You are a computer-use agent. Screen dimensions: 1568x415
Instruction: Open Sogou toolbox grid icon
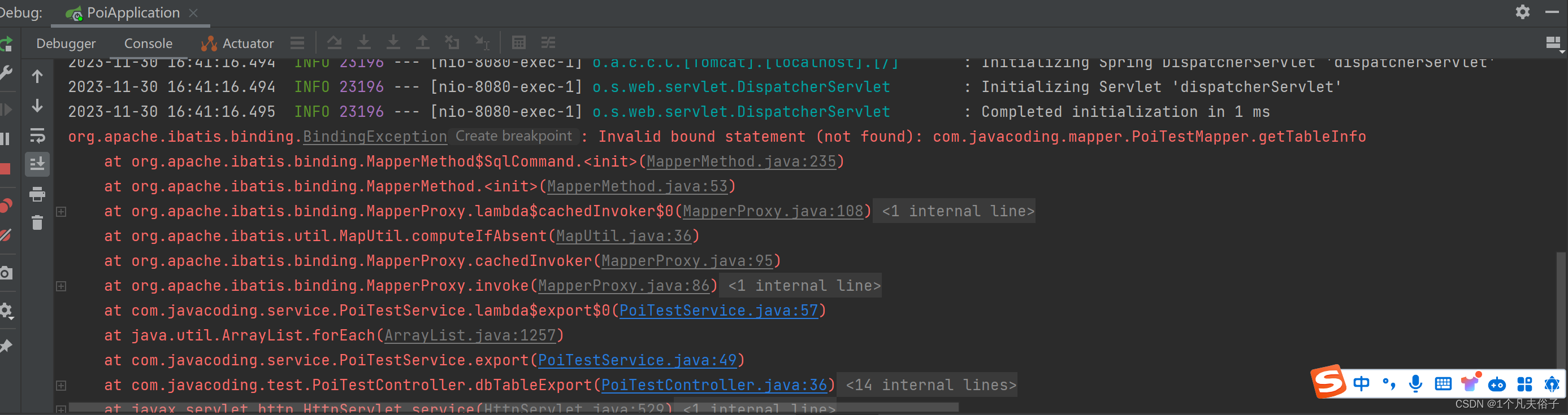pyautogui.click(x=1524, y=384)
